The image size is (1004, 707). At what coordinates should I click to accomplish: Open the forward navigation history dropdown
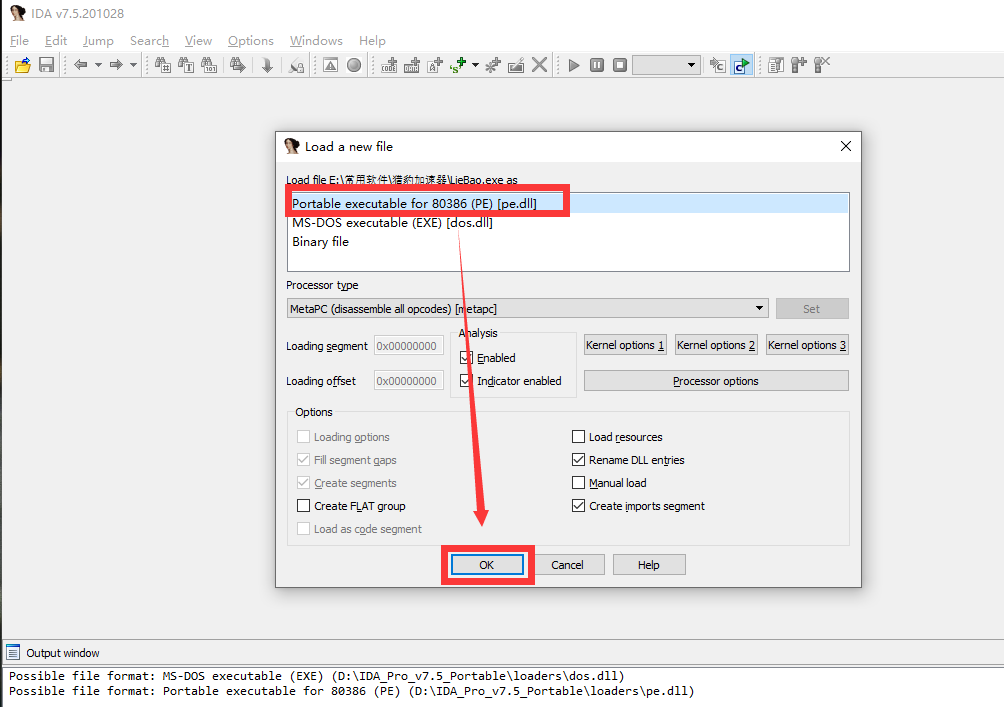(x=133, y=65)
